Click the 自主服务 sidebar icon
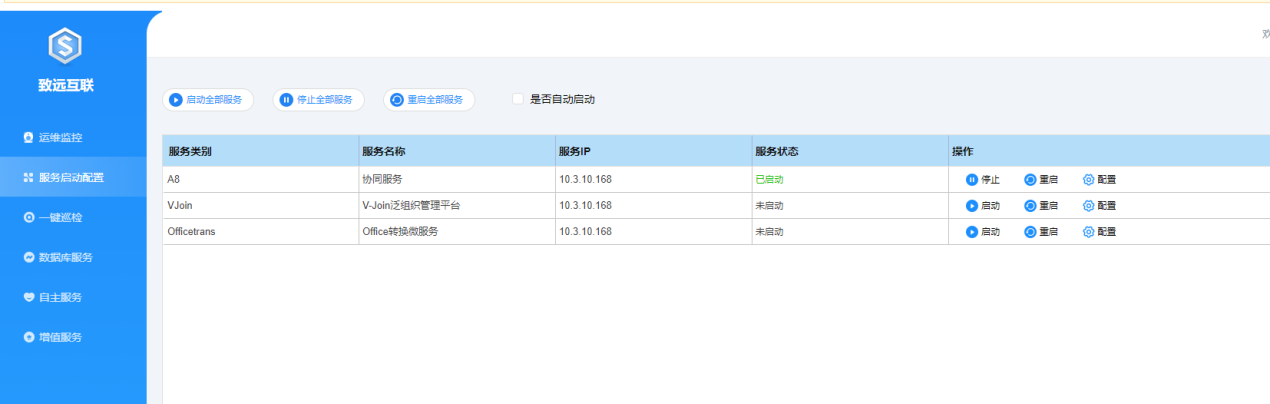 [x=29, y=297]
